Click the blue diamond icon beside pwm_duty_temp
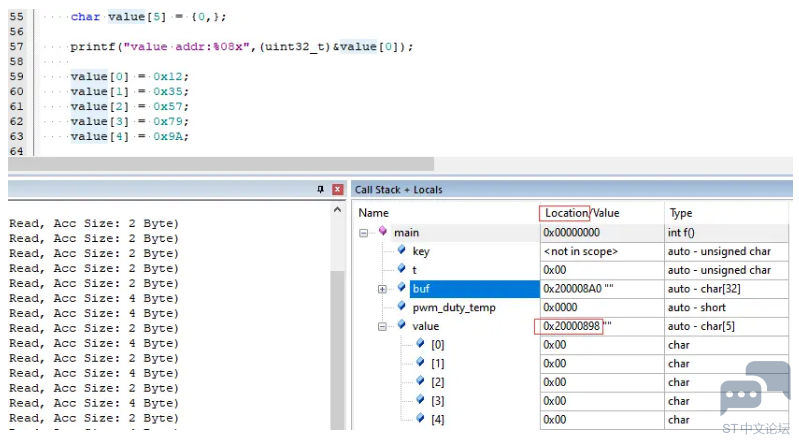Viewport: 799px width, 444px height. point(402,306)
